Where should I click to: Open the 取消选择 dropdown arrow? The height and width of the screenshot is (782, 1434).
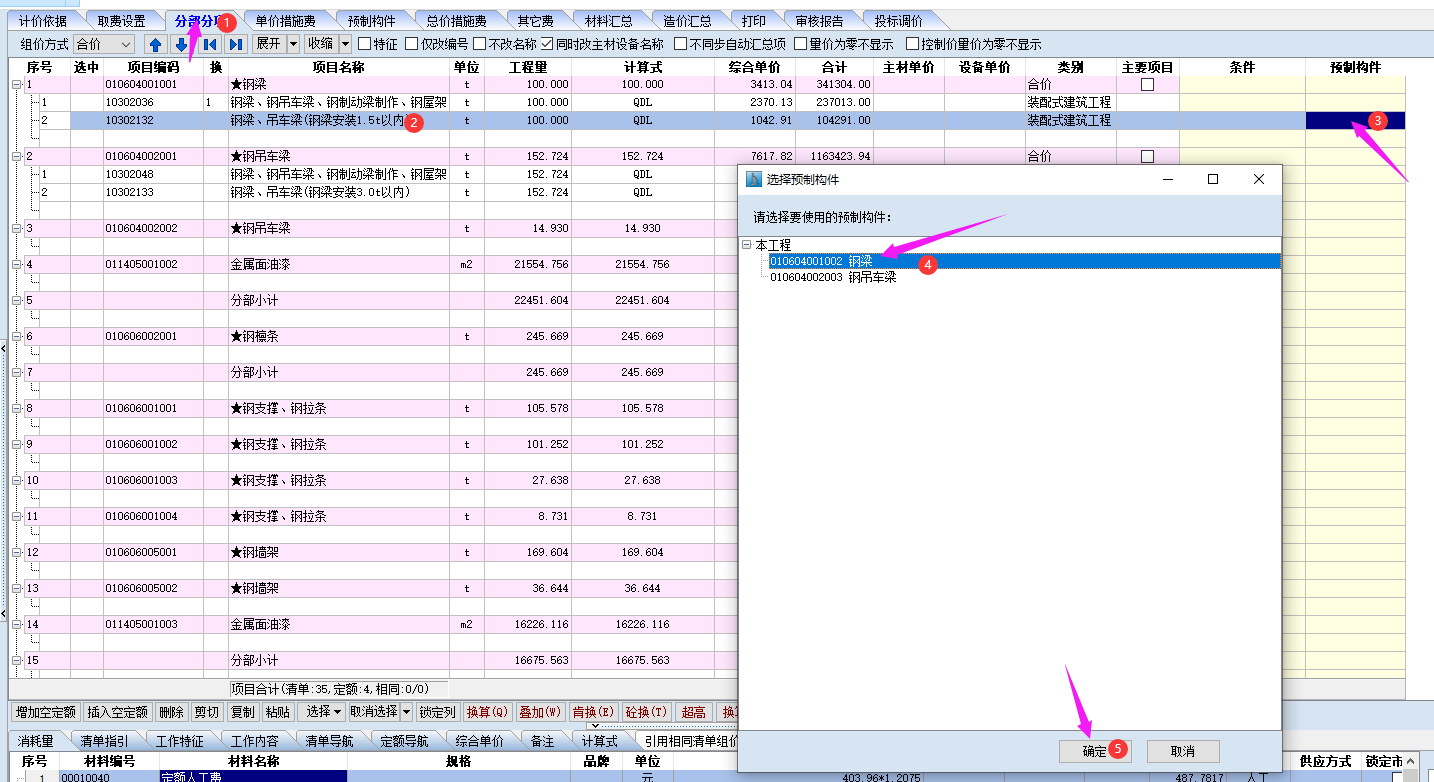point(407,712)
